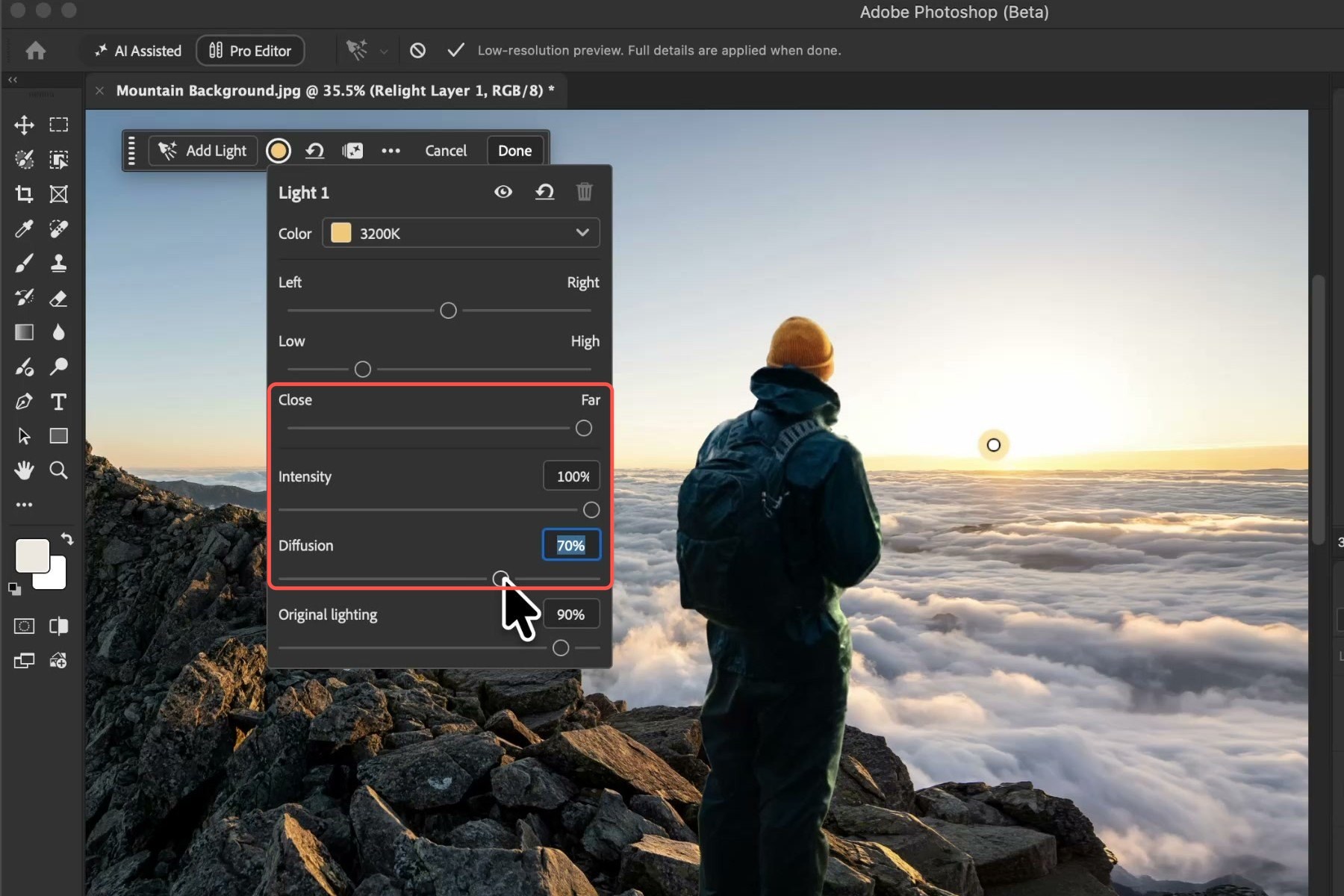Select the Zoom tool
Viewport: 1344px width, 896px height.
point(58,470)
